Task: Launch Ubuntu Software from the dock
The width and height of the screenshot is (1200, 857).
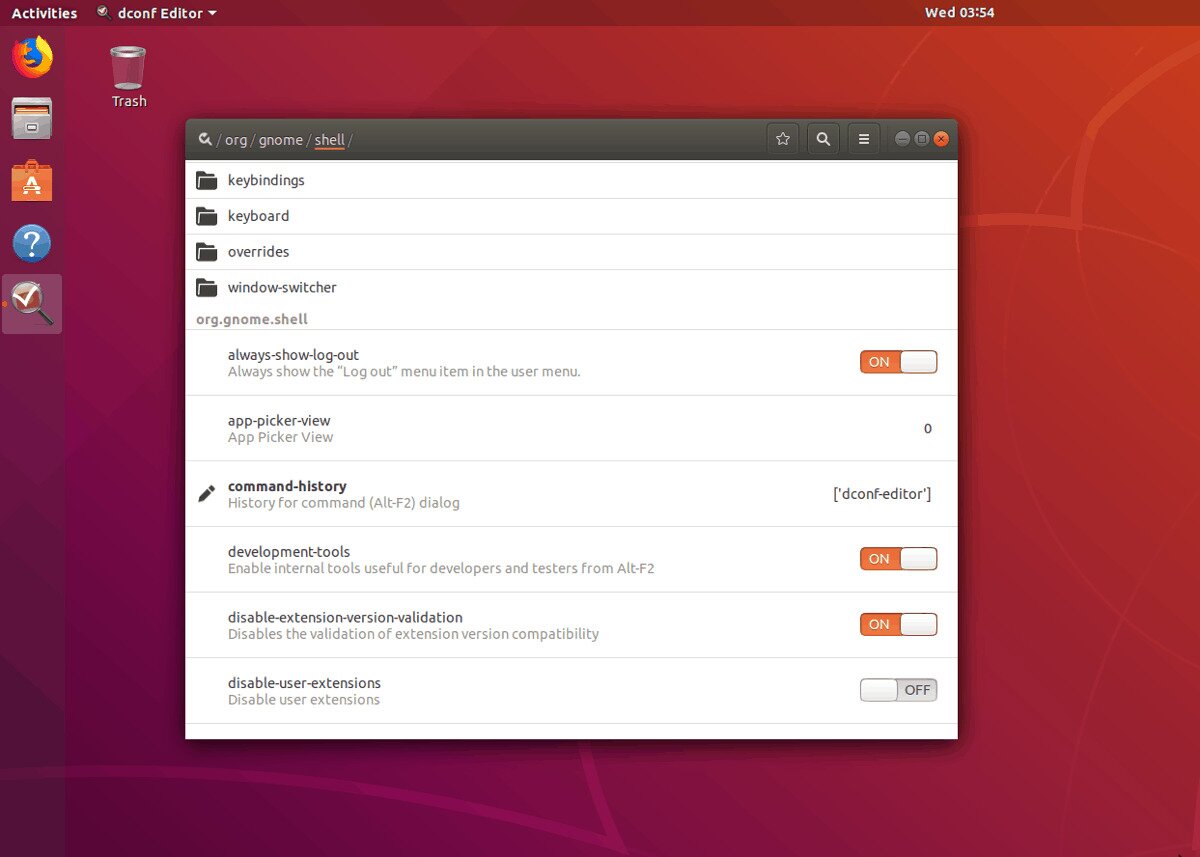Action: [x=32, y=182]
